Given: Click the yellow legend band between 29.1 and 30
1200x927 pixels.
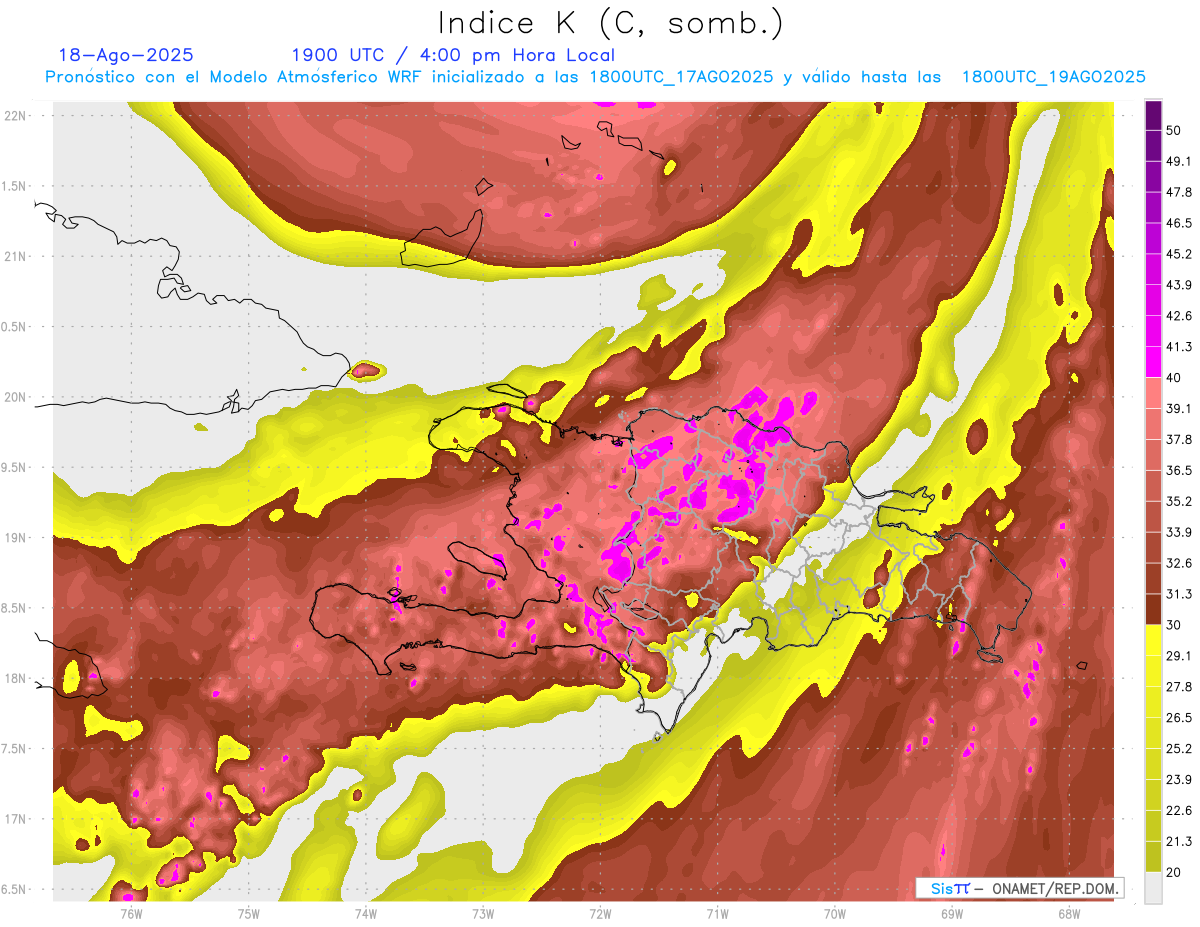Looking at the screenshot, I should coord(1153,640).
